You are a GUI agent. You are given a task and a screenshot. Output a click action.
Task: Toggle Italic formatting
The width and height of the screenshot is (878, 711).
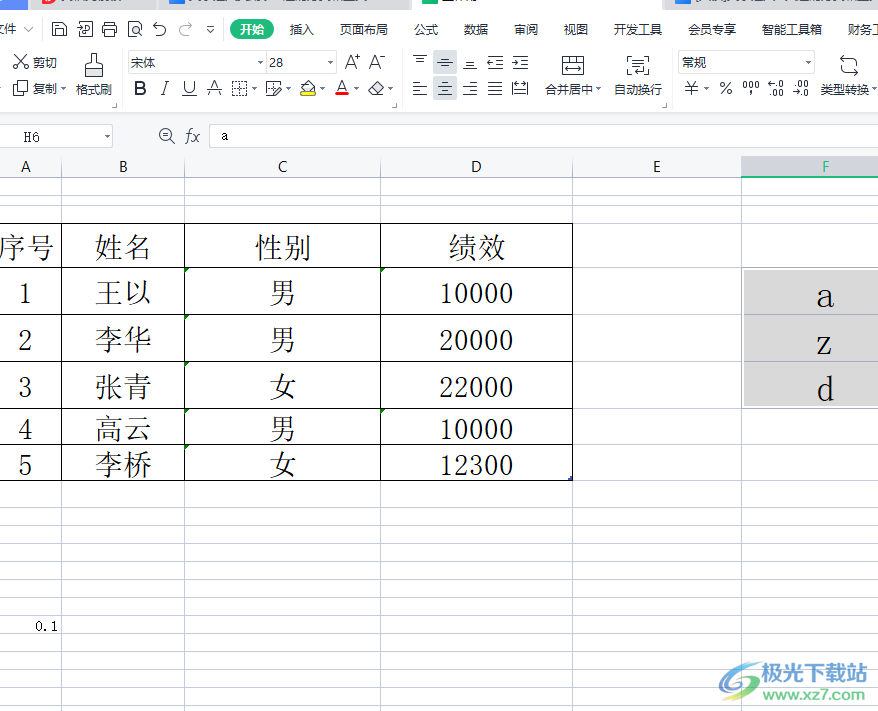click(165, 88)
